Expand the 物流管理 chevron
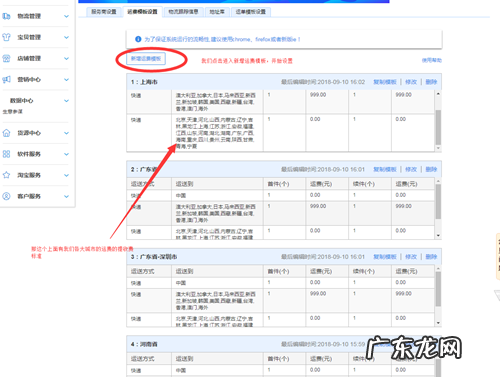500x377 pixels. (x=66, y=16)
